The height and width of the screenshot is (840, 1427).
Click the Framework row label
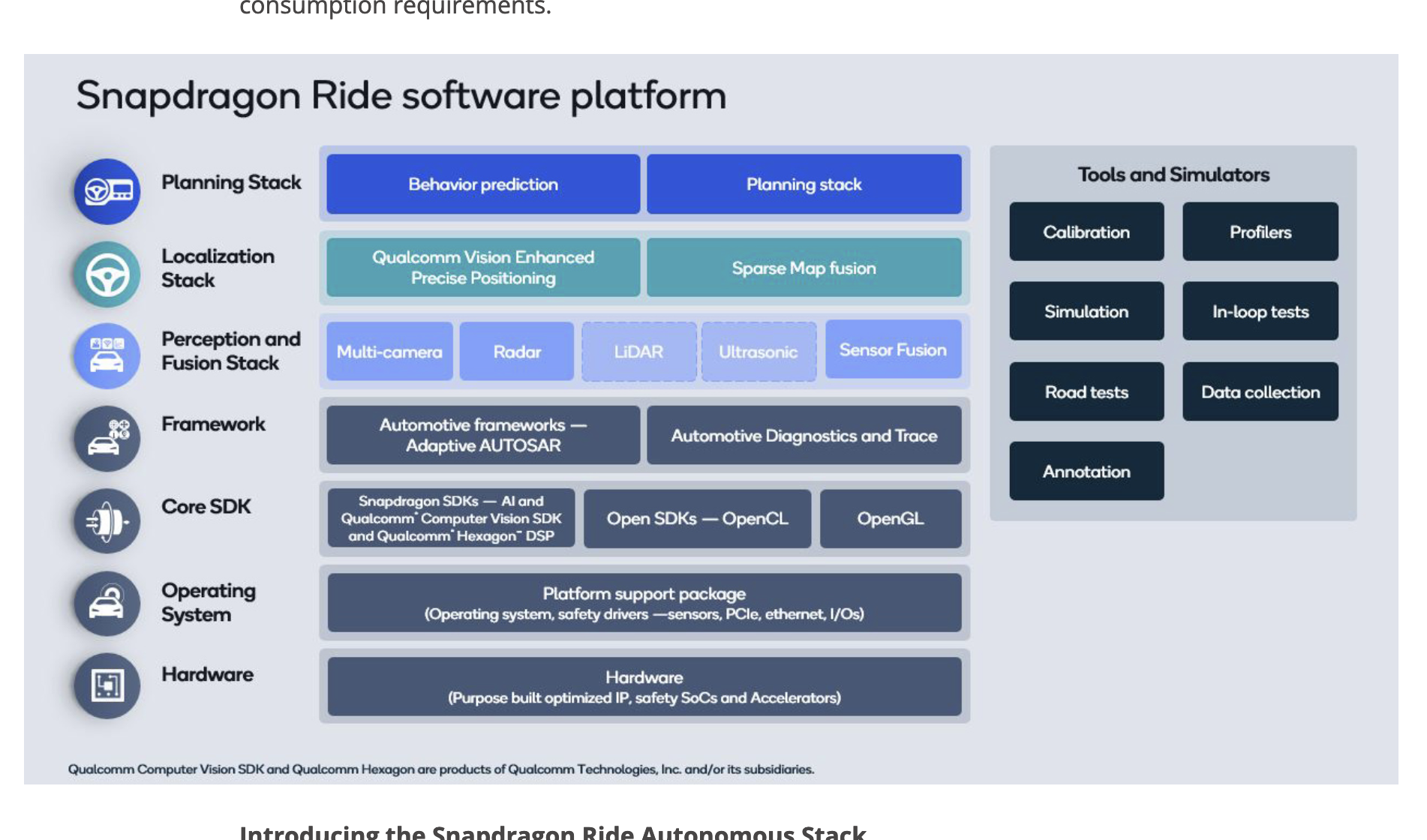coord(213,424)
